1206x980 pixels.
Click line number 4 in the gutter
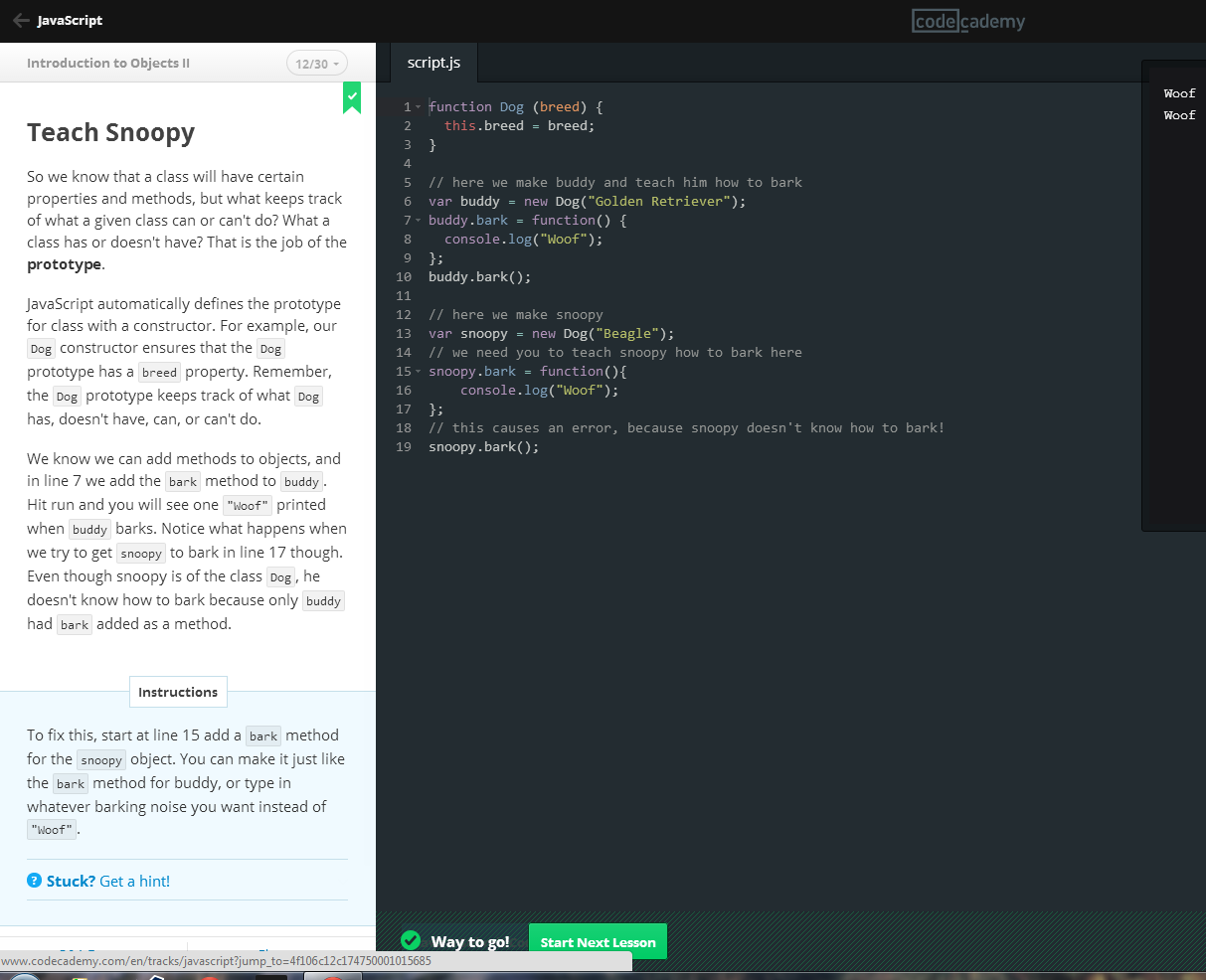coord(408,163)
